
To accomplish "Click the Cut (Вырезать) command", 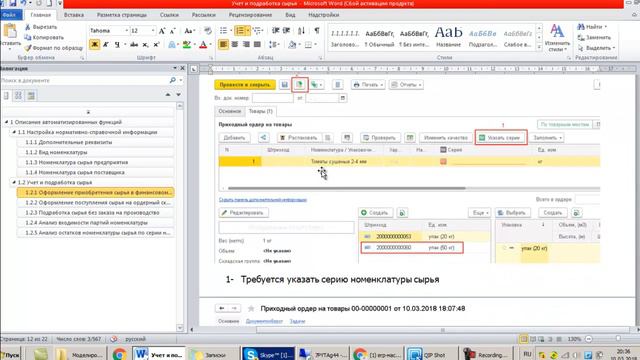I will tap(41, 27).
